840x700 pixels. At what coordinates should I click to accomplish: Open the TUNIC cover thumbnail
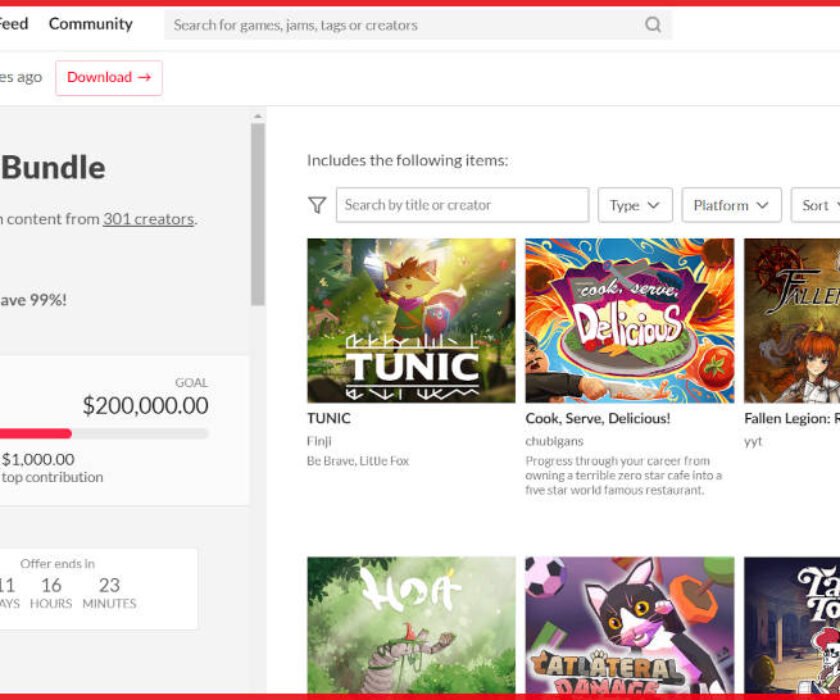(411, 320)
